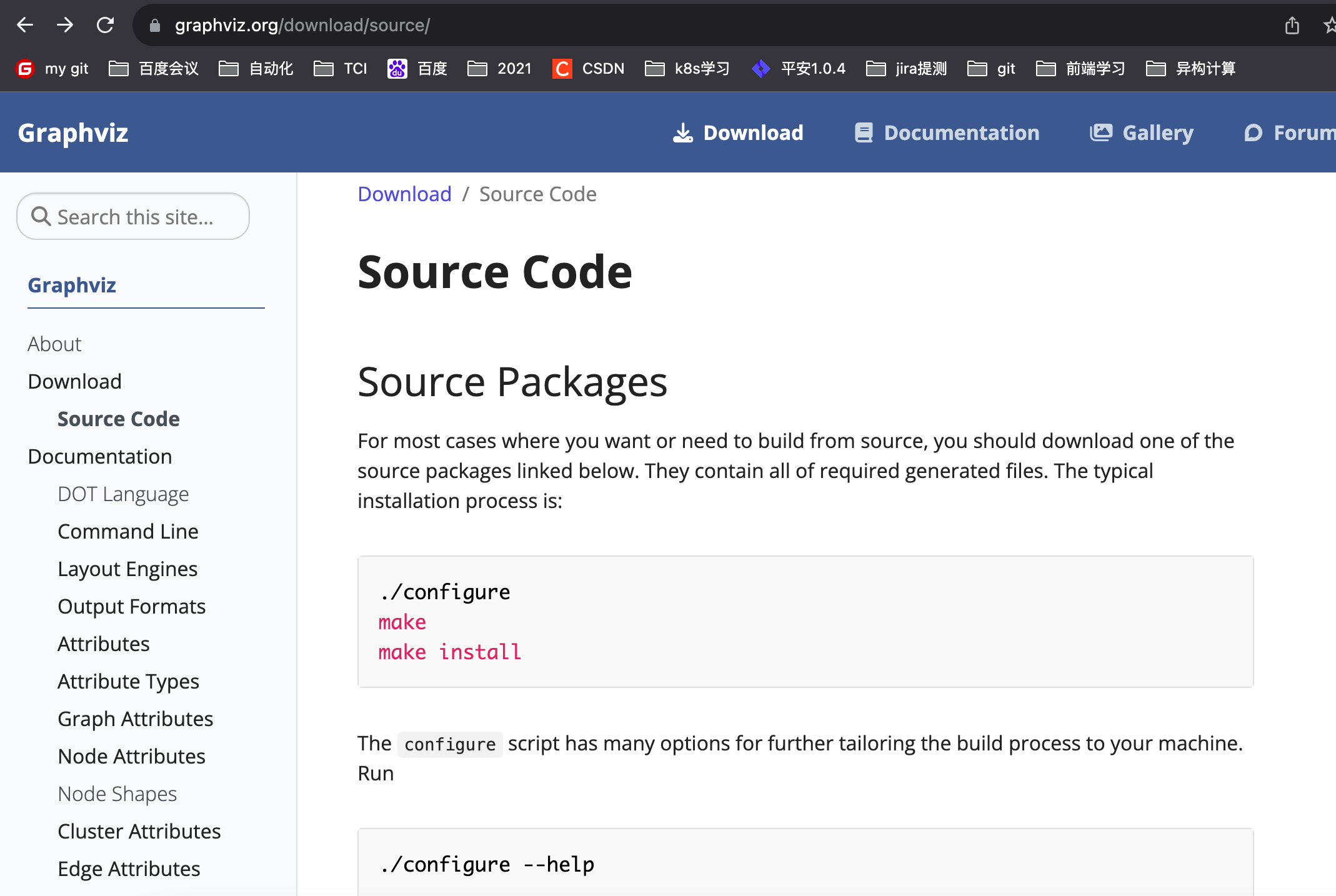
Task: Go back with the browser back arrow
Action: point(25,25)
